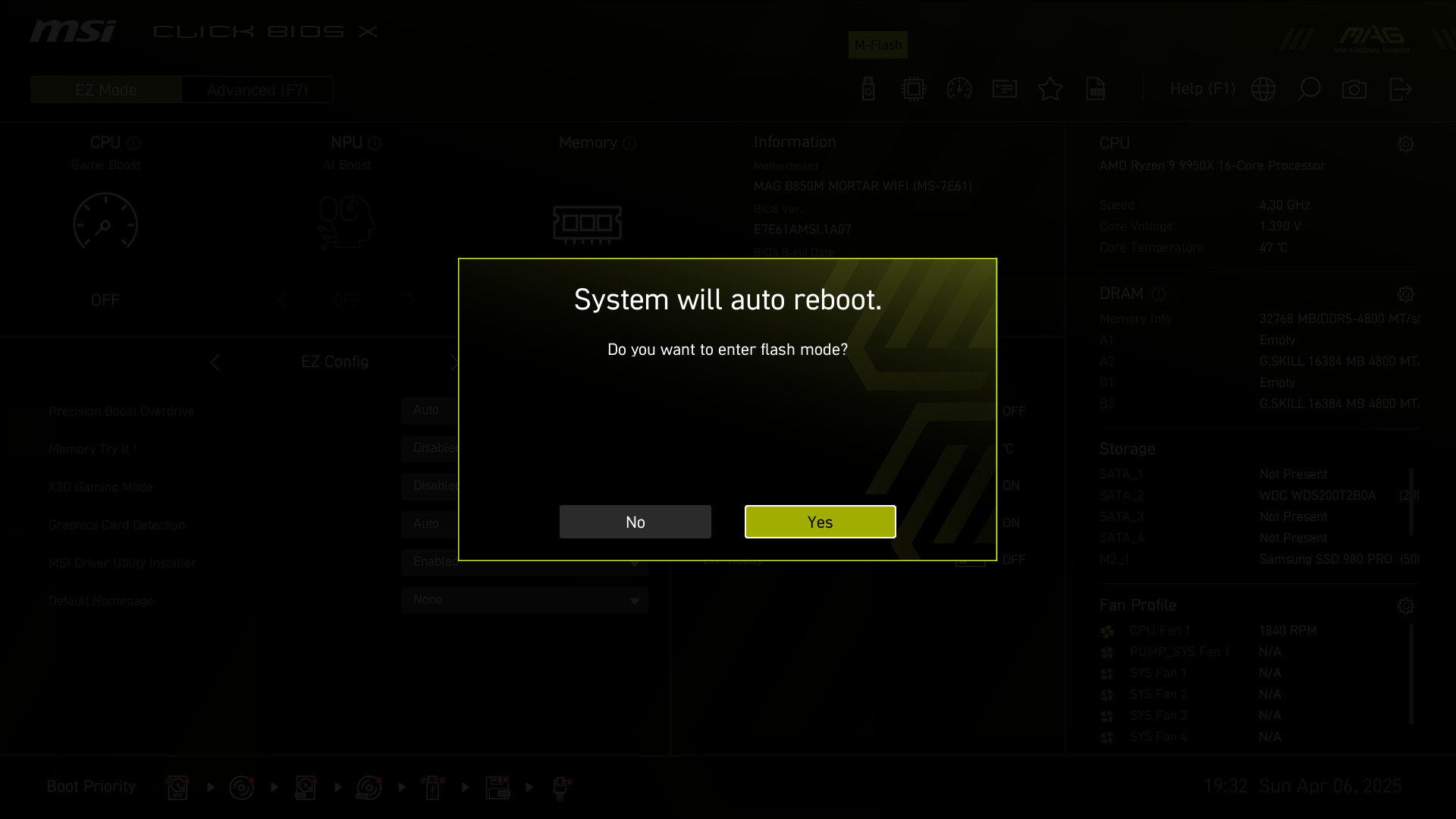The width and height of the screenshot is (1456, 819).
Task: Select USB optical disc boot device
Action: (x=369, y=787)
